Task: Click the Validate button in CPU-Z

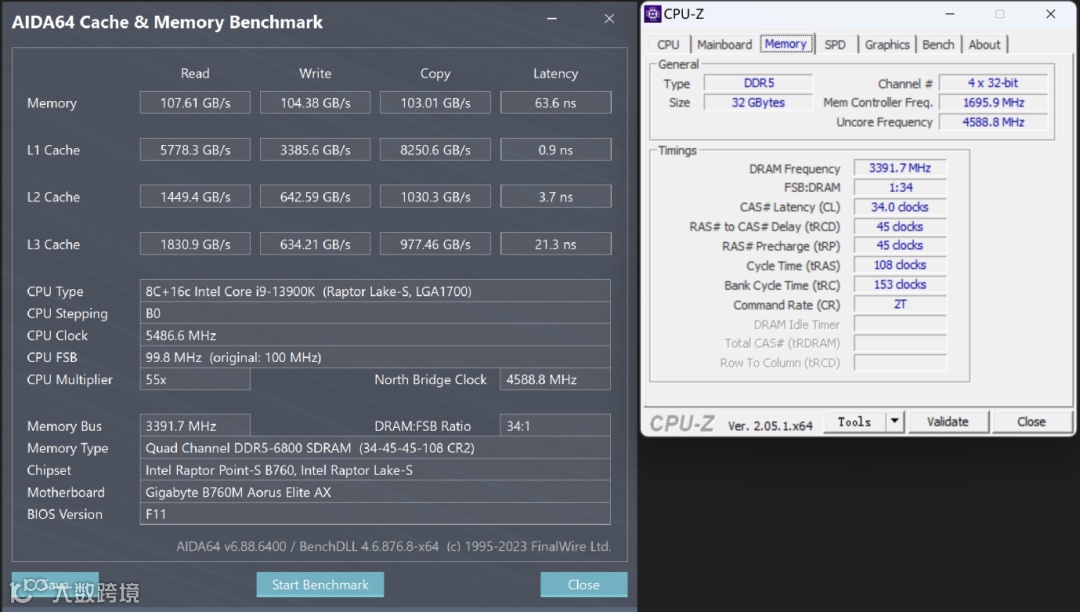Action: 948,422
